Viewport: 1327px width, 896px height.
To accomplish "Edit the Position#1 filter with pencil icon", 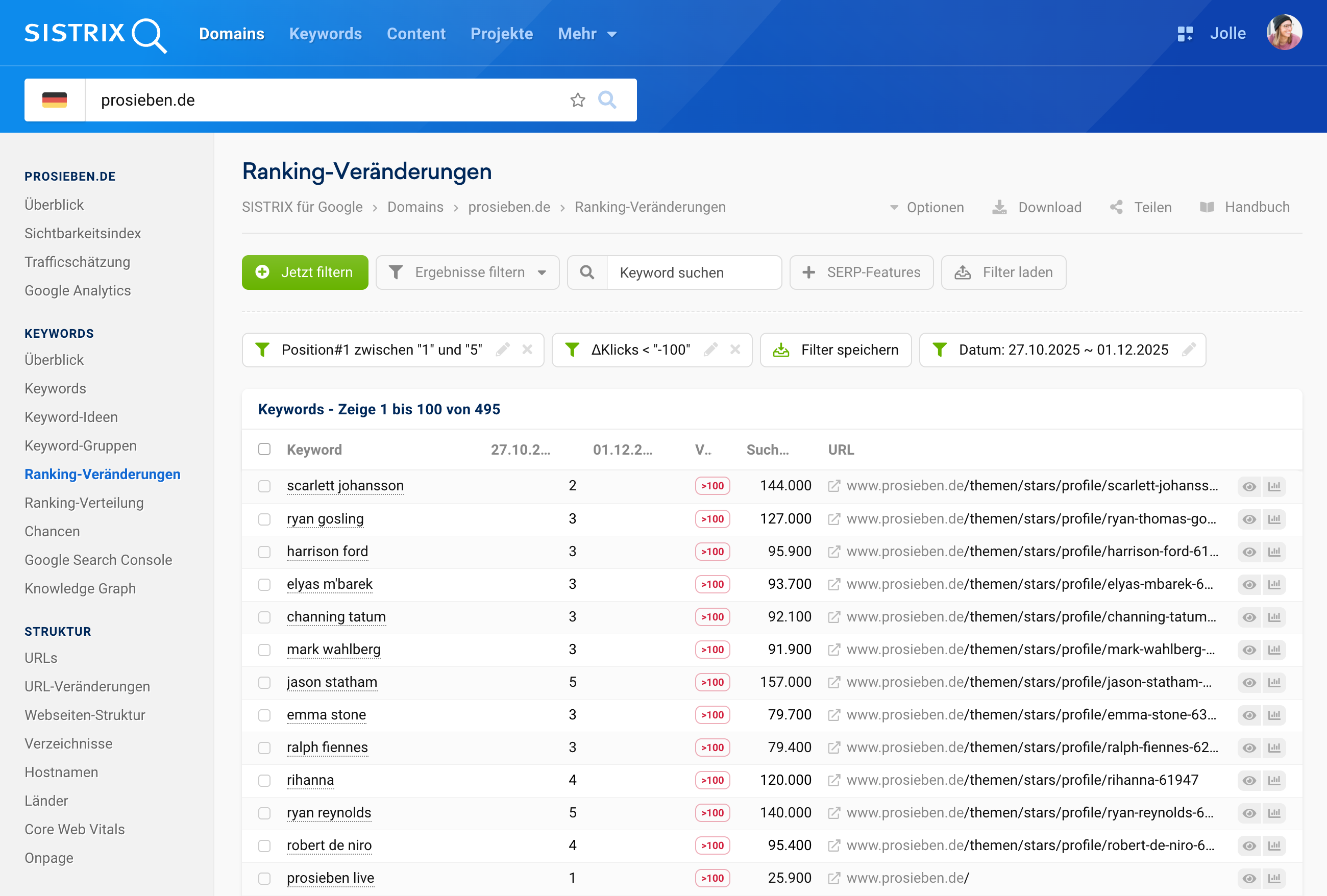I will point(503,350).
